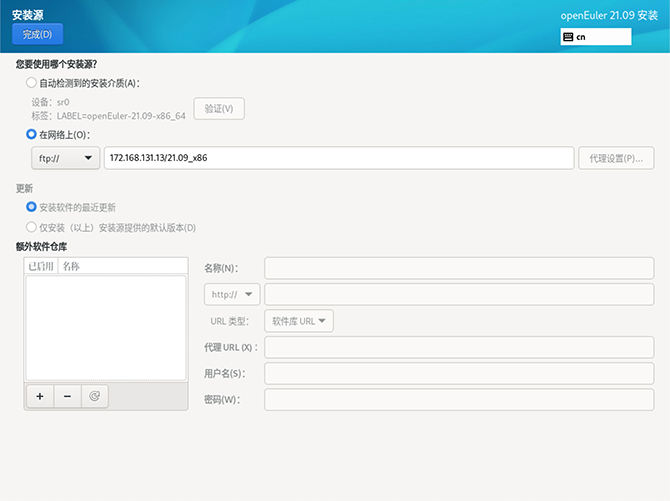Click the 完成(D) done button

click(x=37, y=34)
